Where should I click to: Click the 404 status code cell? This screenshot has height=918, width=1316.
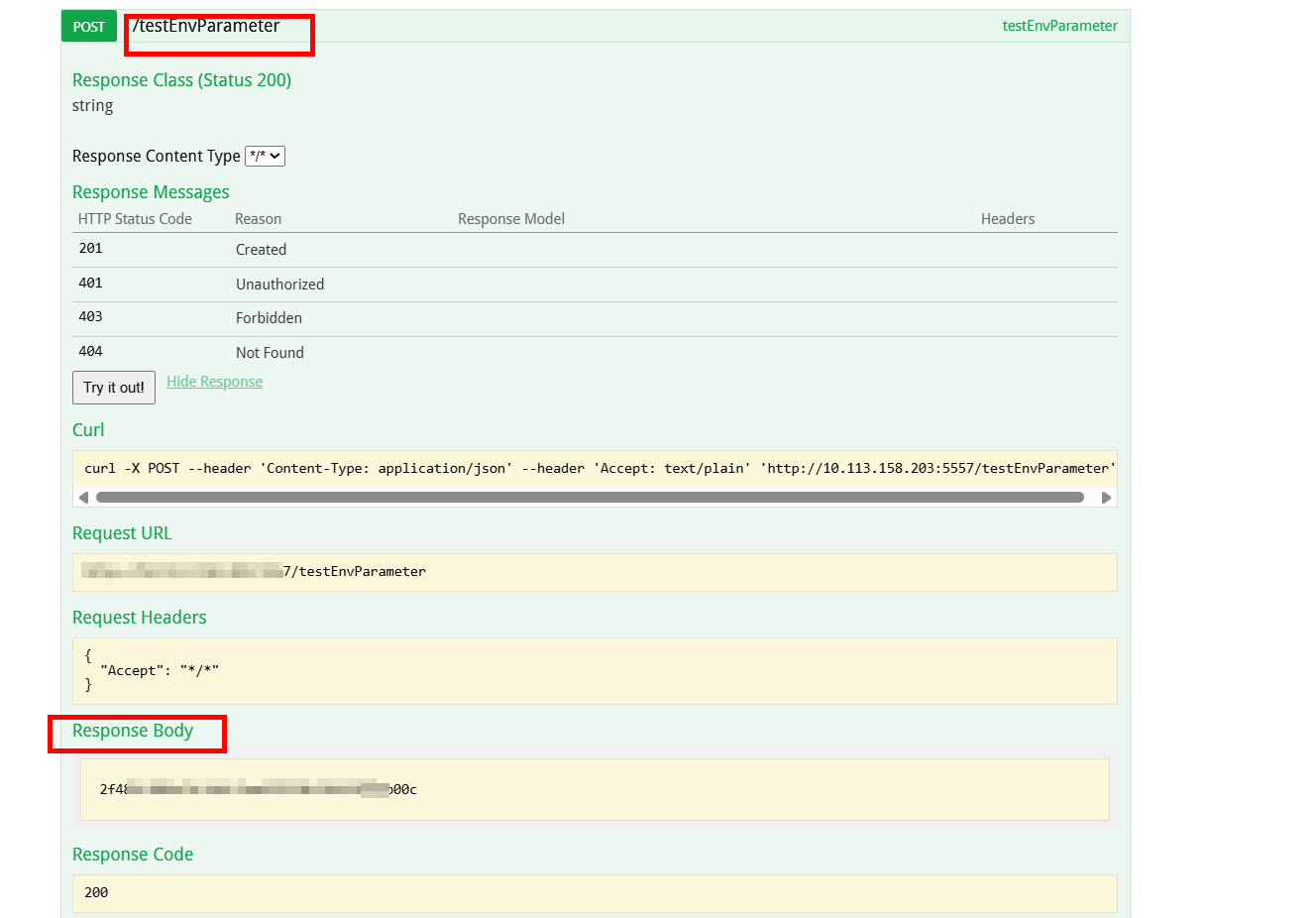tap(90, 352)
